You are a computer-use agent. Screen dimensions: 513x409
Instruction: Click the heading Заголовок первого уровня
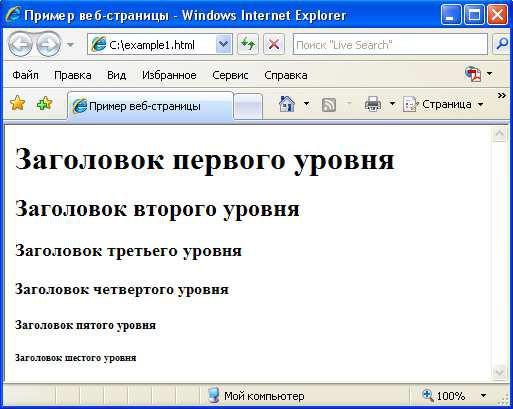click(x=205, y=161)
